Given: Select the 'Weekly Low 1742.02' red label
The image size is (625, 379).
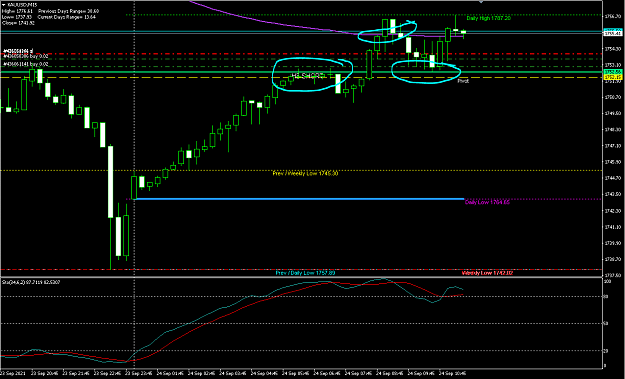Looking at the screenshot, I should pos(487,273).
